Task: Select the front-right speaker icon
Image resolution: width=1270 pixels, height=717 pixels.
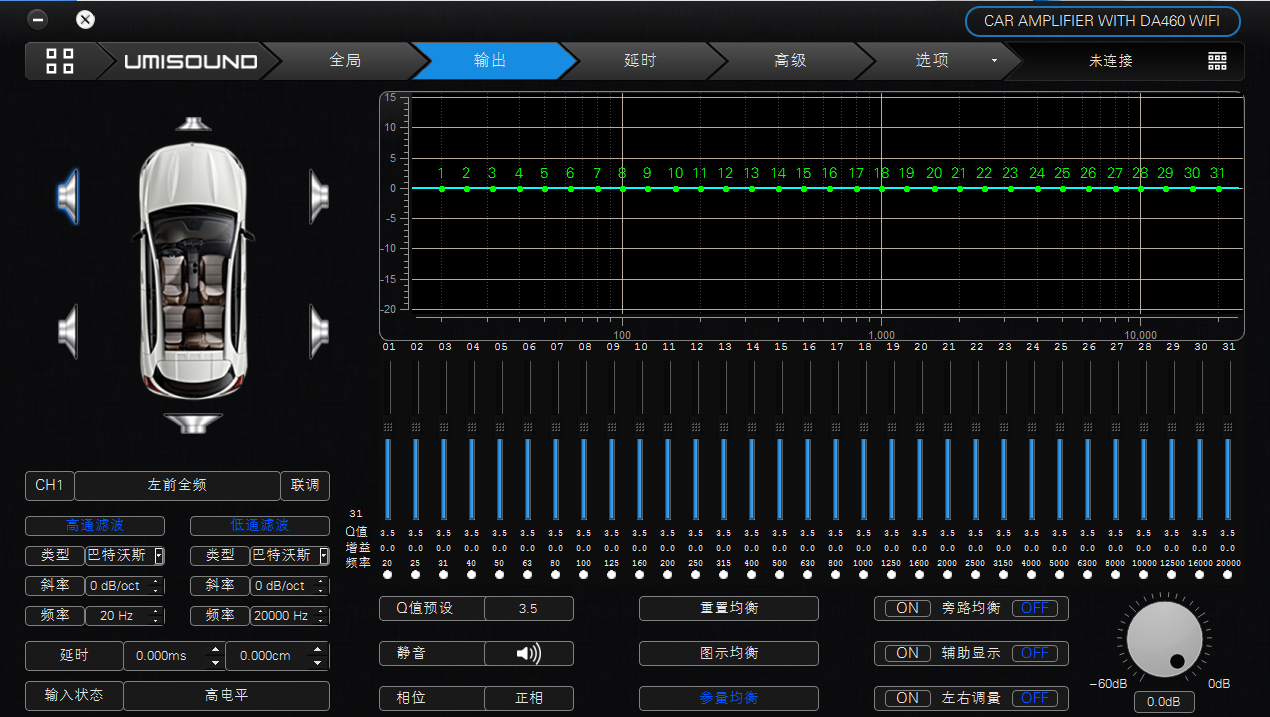Action: [x=319, y=196]
